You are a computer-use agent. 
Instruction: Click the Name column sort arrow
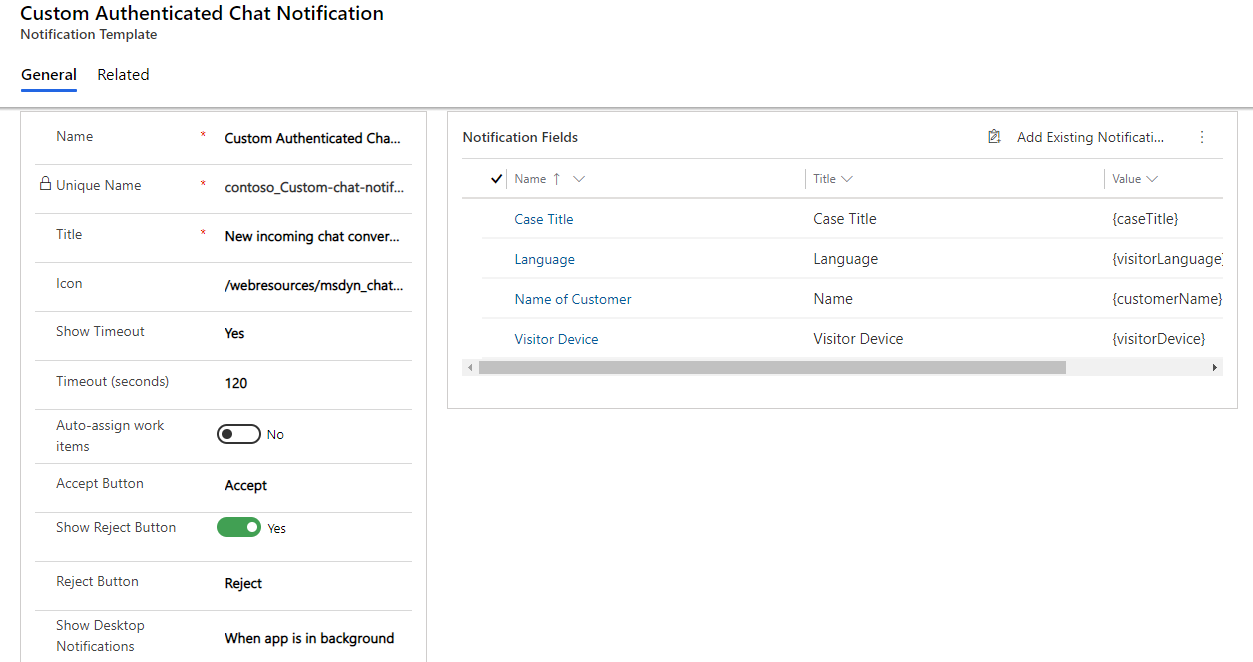click(x=556, y=178)
